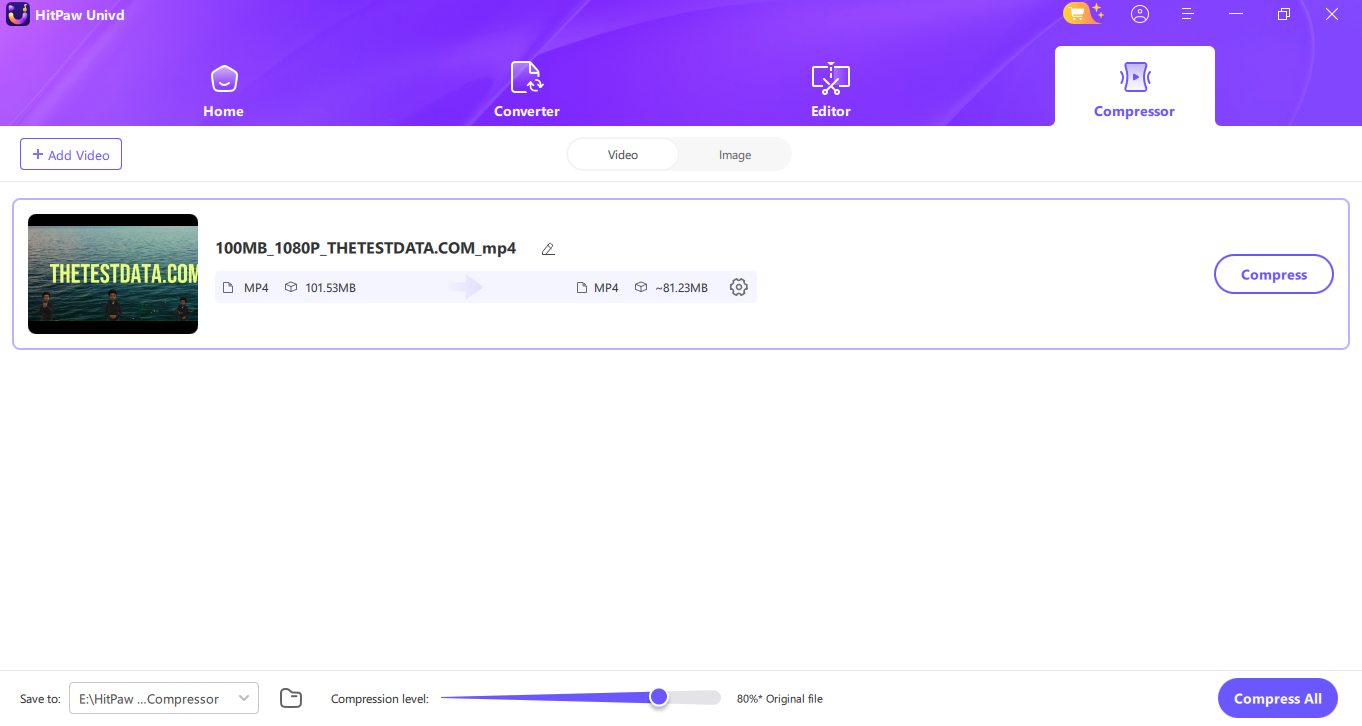Screen dimensions: 1362x726
Task: Click the Compression level slider handle
Action: [x=658, y=697]
